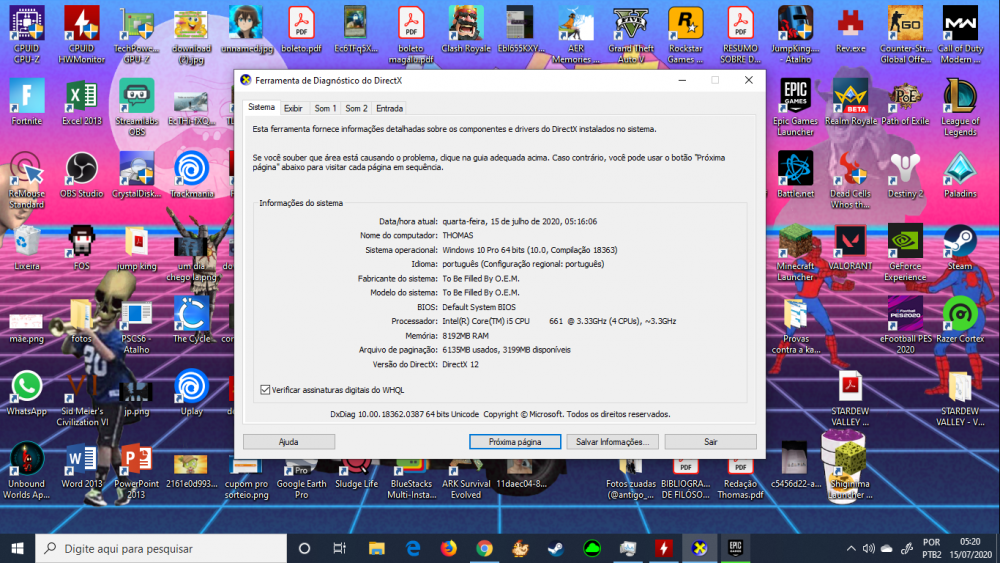Image resolution: width=1000 pixels, height=563 pixels.
Task: Open ARK Survival Evolved shortcut
Action: point(466,478)
